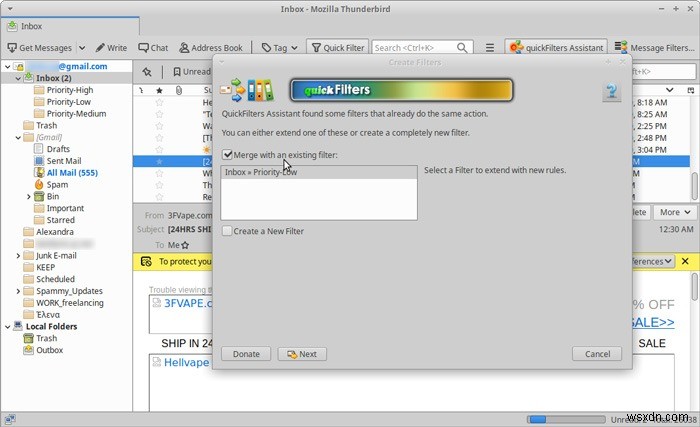Click the Get Messages button

coord(39,48)
